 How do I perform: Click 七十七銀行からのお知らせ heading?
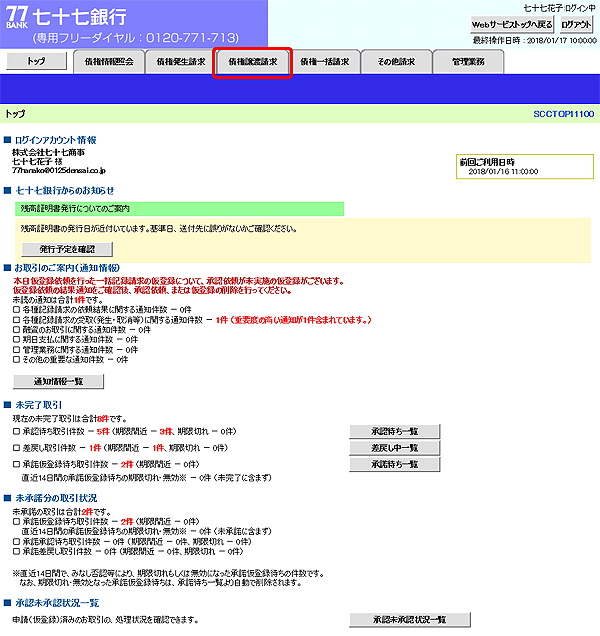point(65,191)
